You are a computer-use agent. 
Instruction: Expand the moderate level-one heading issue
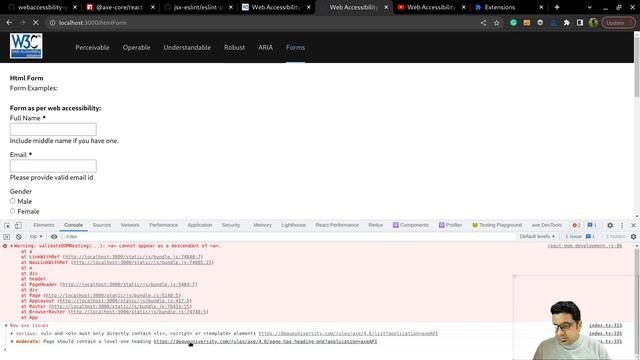(12, 341)
